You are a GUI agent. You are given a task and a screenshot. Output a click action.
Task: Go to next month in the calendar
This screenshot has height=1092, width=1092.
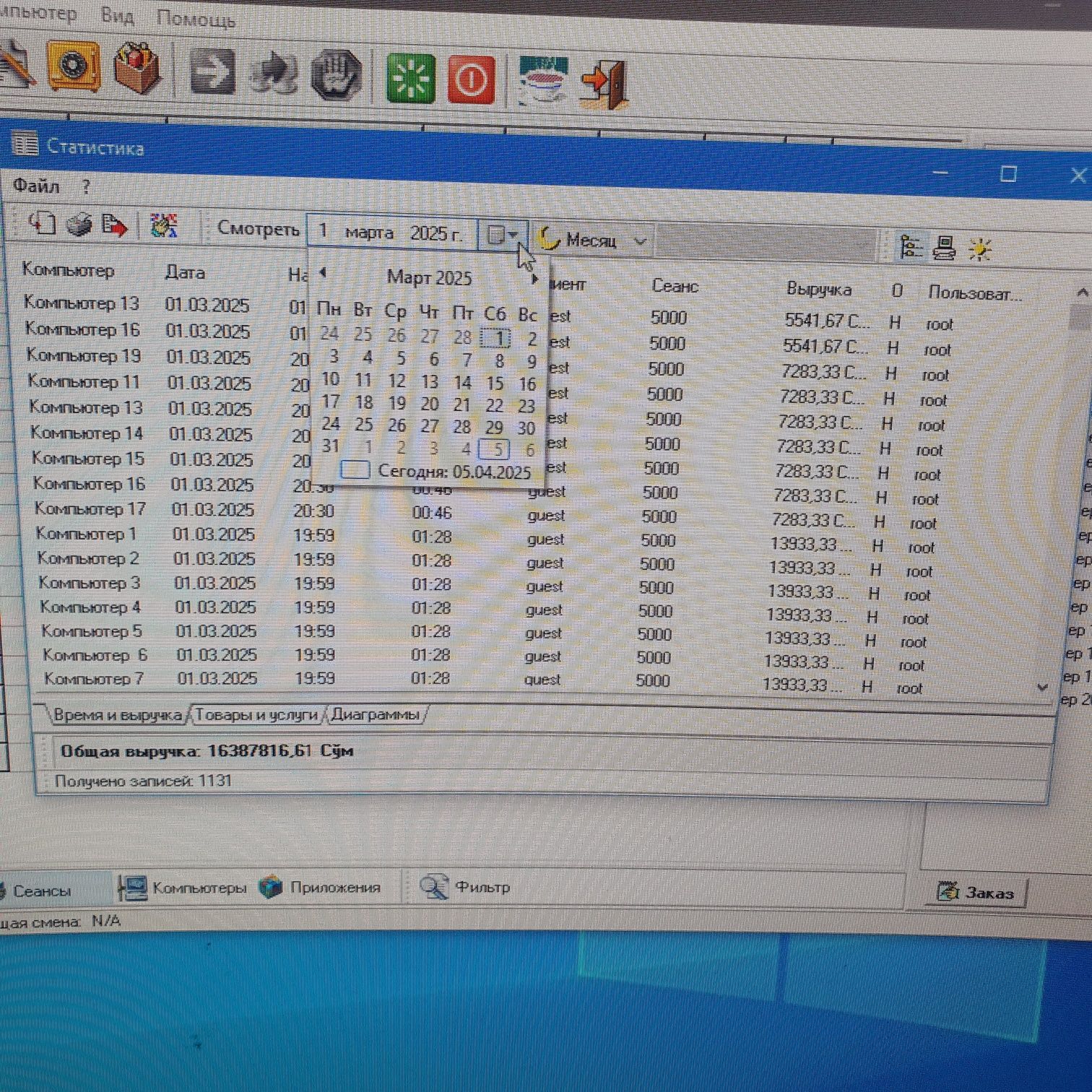(x=534, y=279)
